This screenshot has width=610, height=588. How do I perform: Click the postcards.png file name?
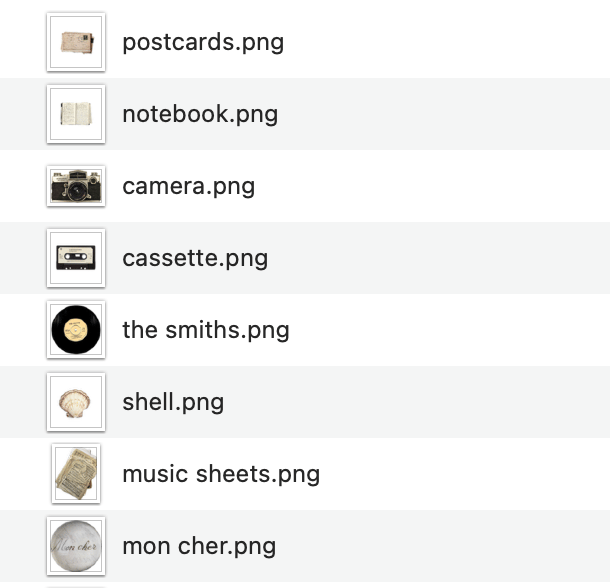pyautogui.click(x=203, y=42)
